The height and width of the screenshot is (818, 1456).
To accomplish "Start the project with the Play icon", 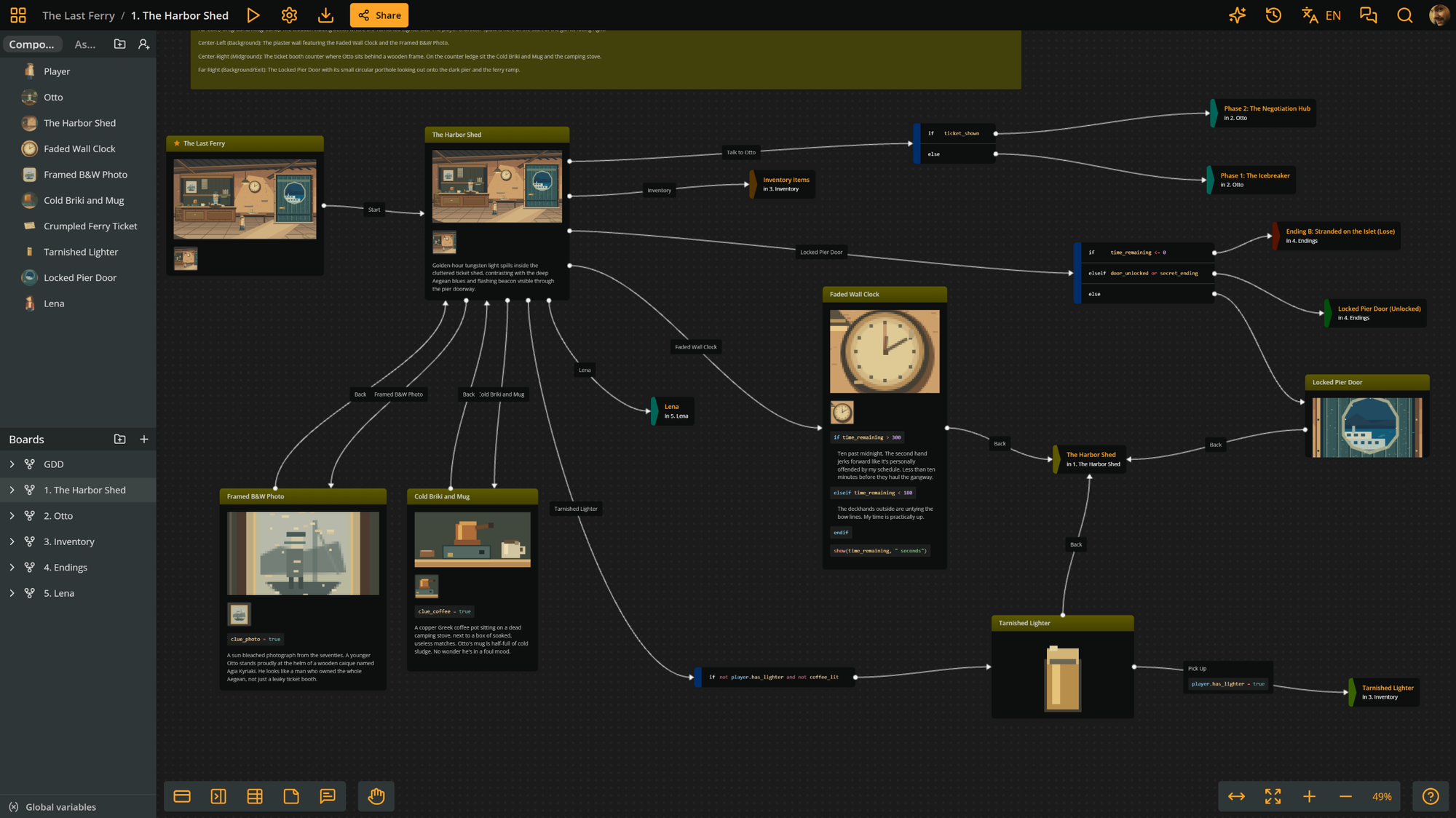I will [253, 15].
